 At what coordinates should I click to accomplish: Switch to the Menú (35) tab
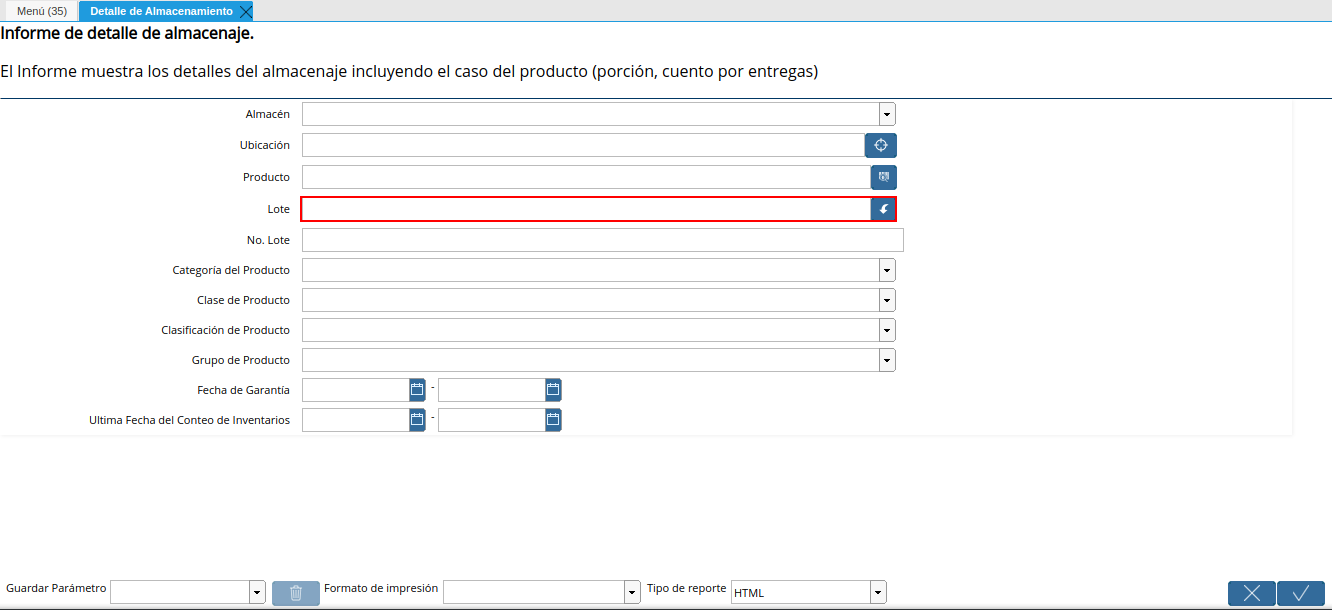pos(41,11)
